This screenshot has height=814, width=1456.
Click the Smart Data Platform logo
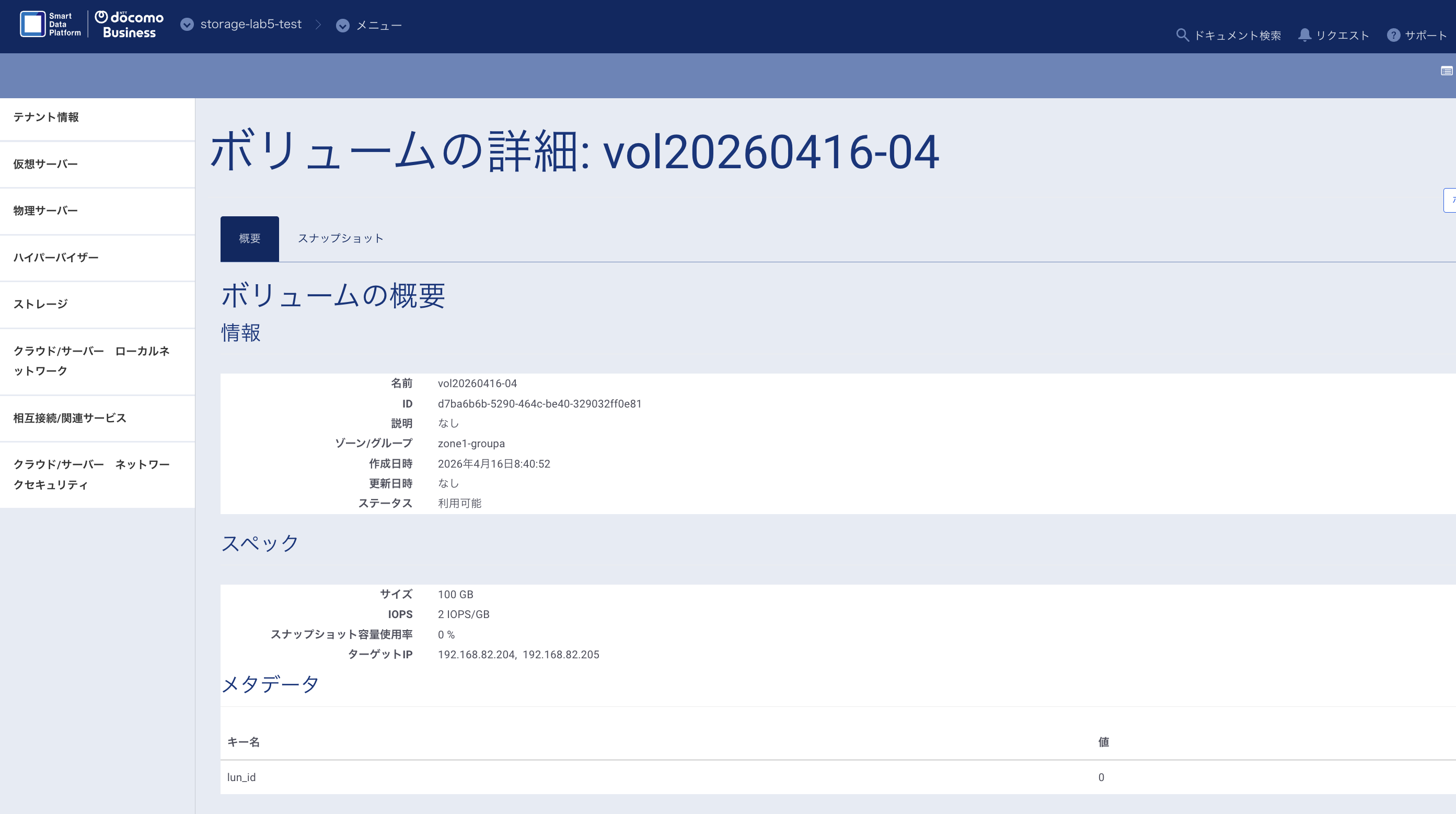pyautogui.click(x=50, y=24)
